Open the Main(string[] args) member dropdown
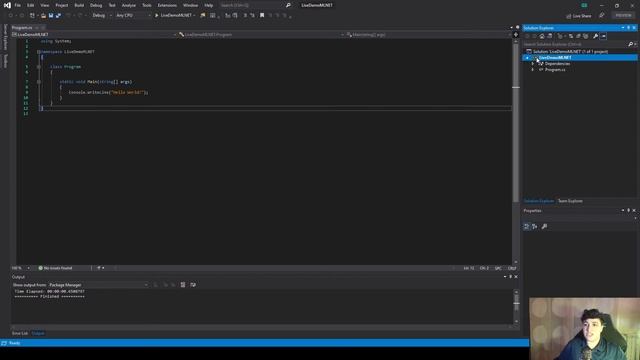 [x=428, y=35]
